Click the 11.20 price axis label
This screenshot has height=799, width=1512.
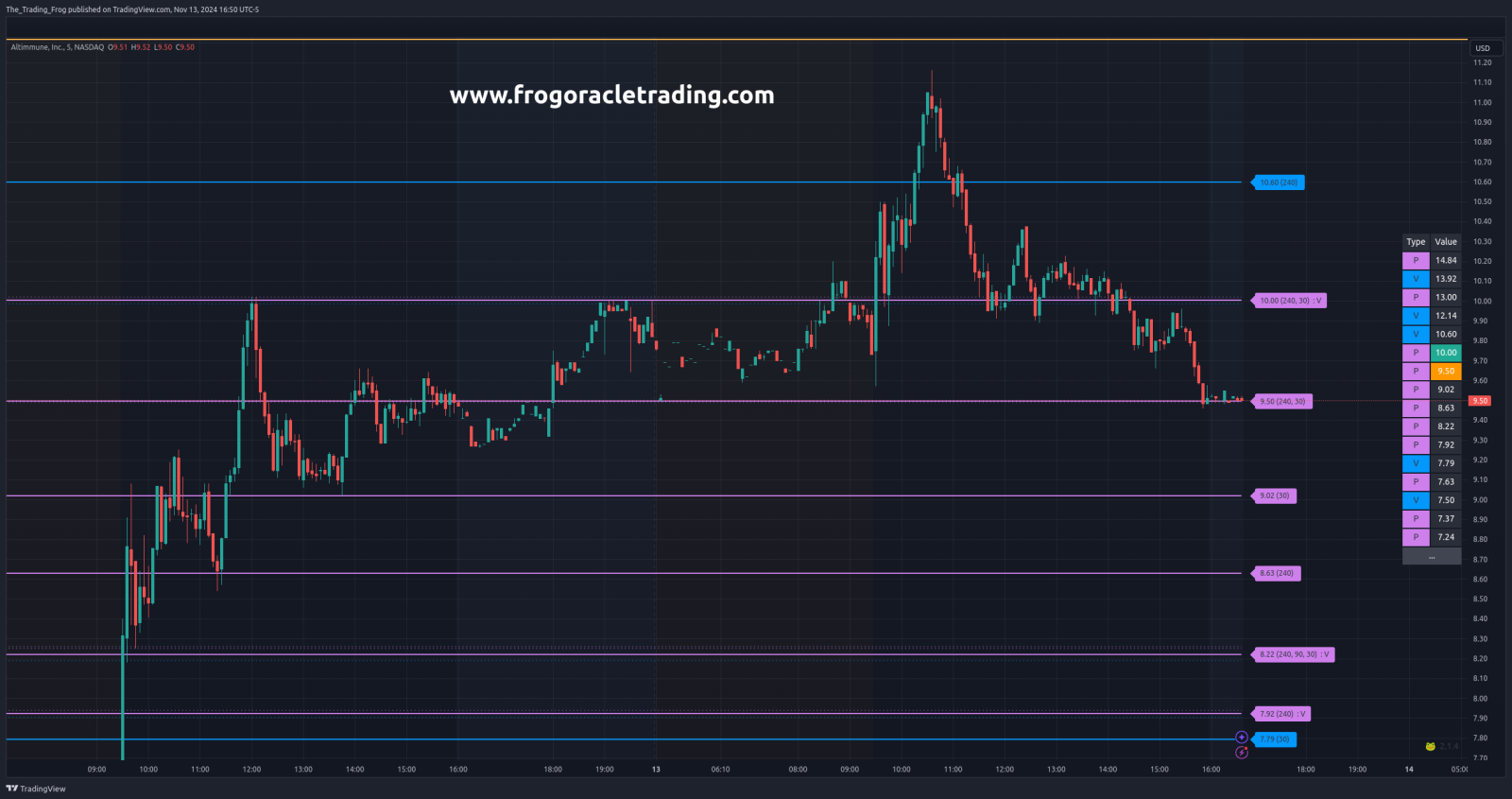[x=1482, y=62]
